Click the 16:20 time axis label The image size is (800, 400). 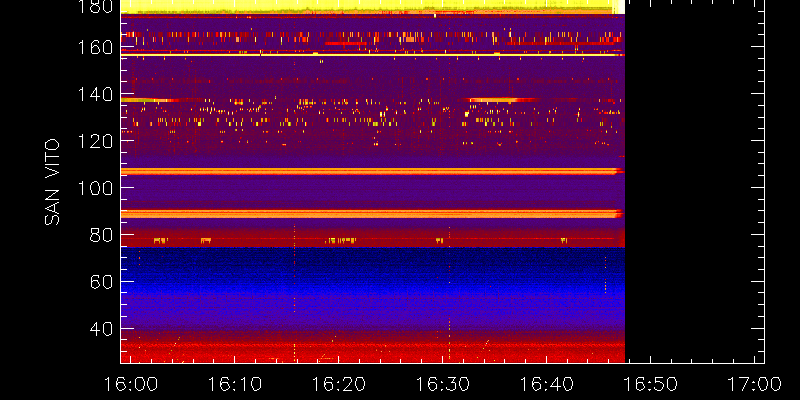tap(338, 384)
